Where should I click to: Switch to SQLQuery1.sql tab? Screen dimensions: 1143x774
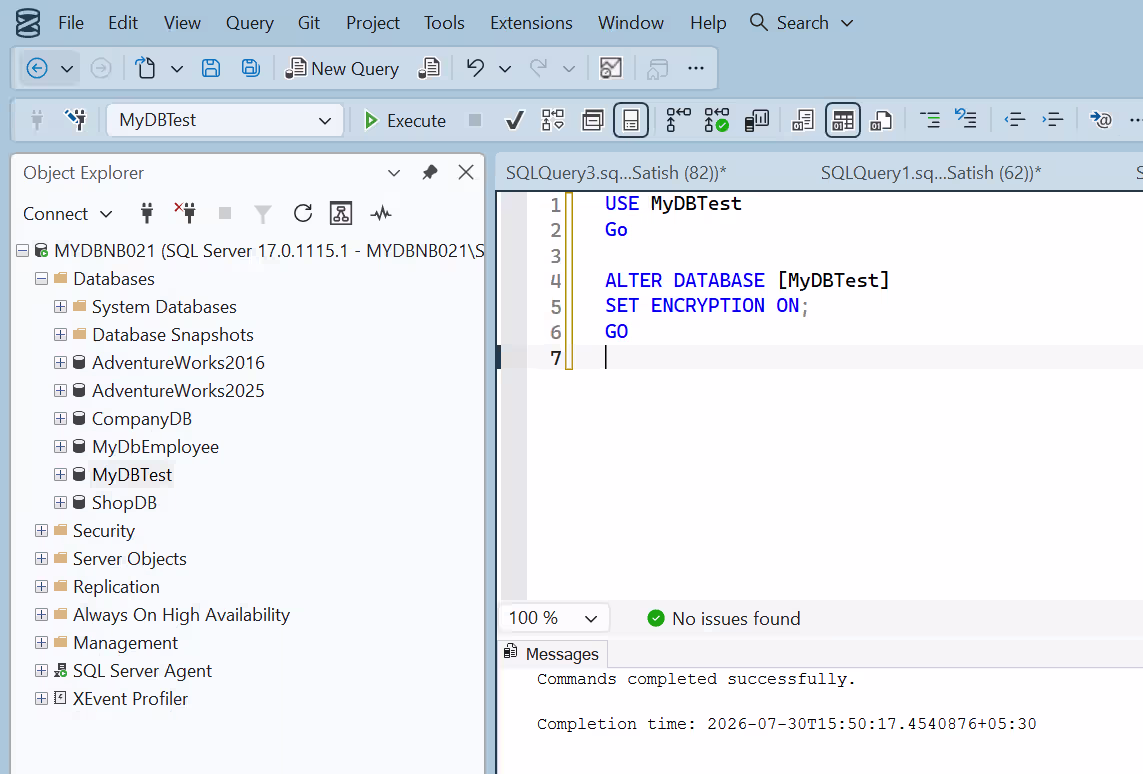[x=931, y=173]
